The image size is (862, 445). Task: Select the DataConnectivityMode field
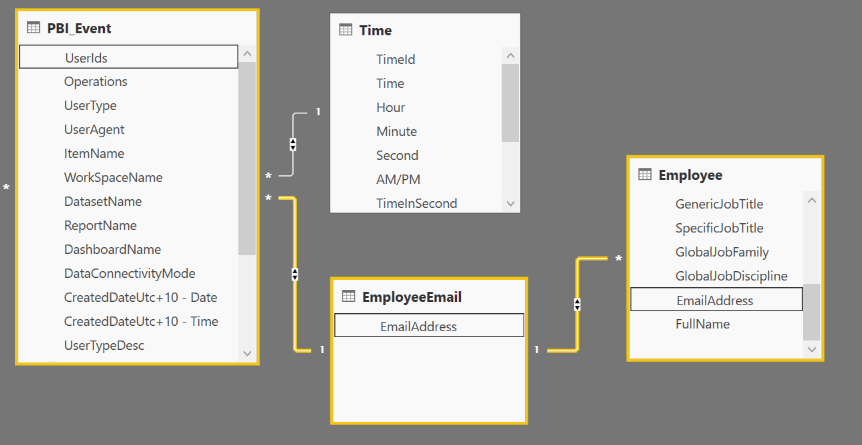129,273
